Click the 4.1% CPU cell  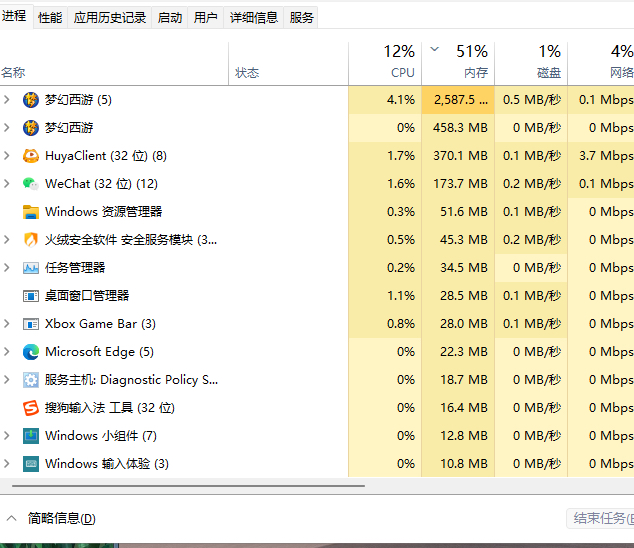pos(385,99)
